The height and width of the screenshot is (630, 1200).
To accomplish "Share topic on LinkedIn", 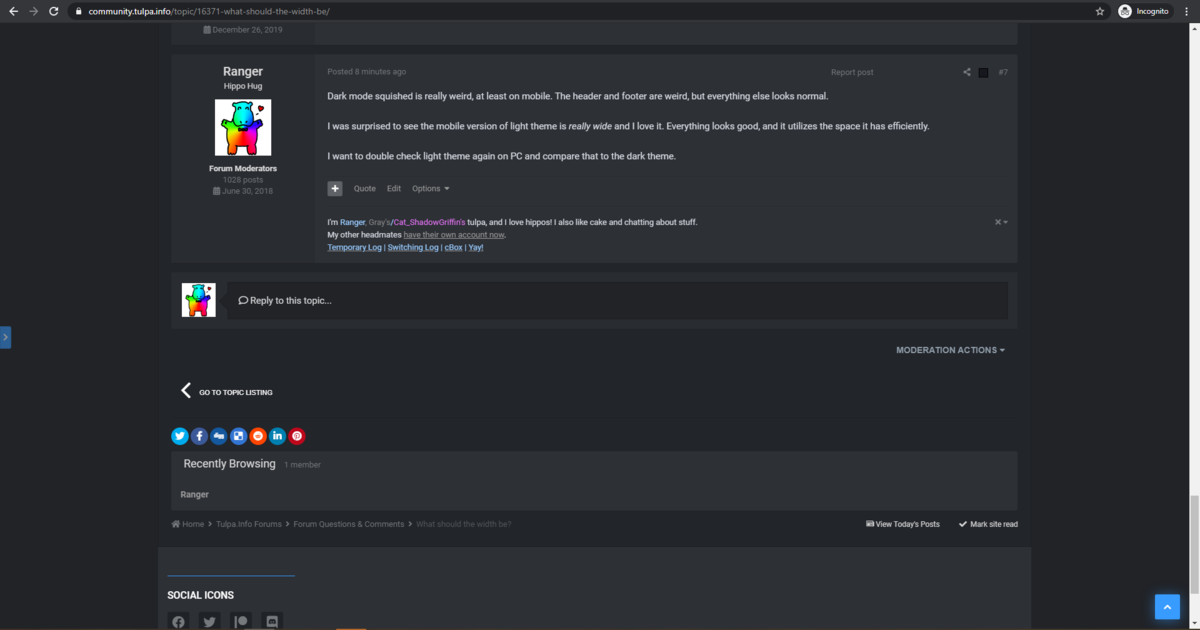I will coord(277,436).
